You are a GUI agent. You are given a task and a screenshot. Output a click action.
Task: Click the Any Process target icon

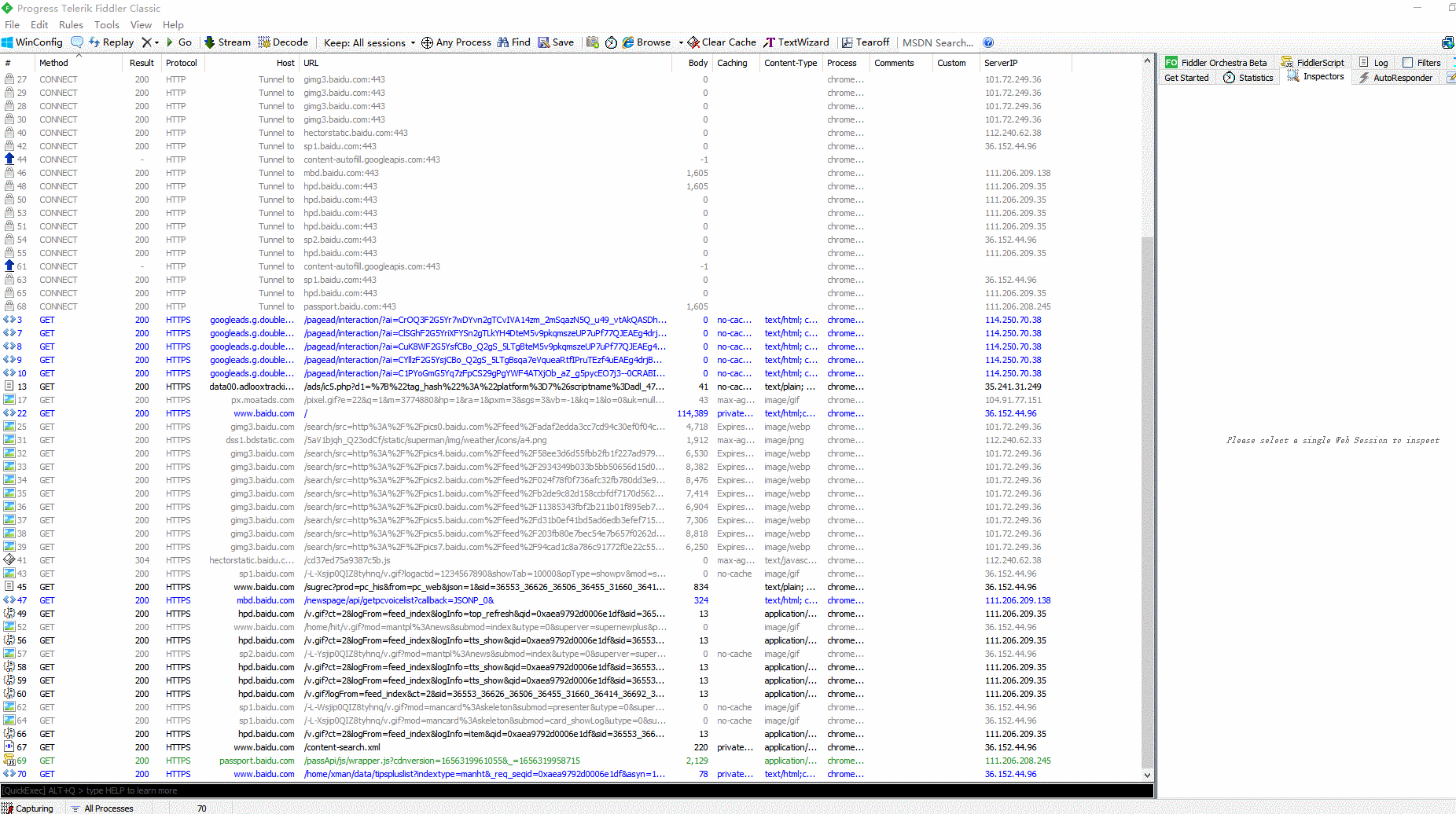click(x=427, y=42)
